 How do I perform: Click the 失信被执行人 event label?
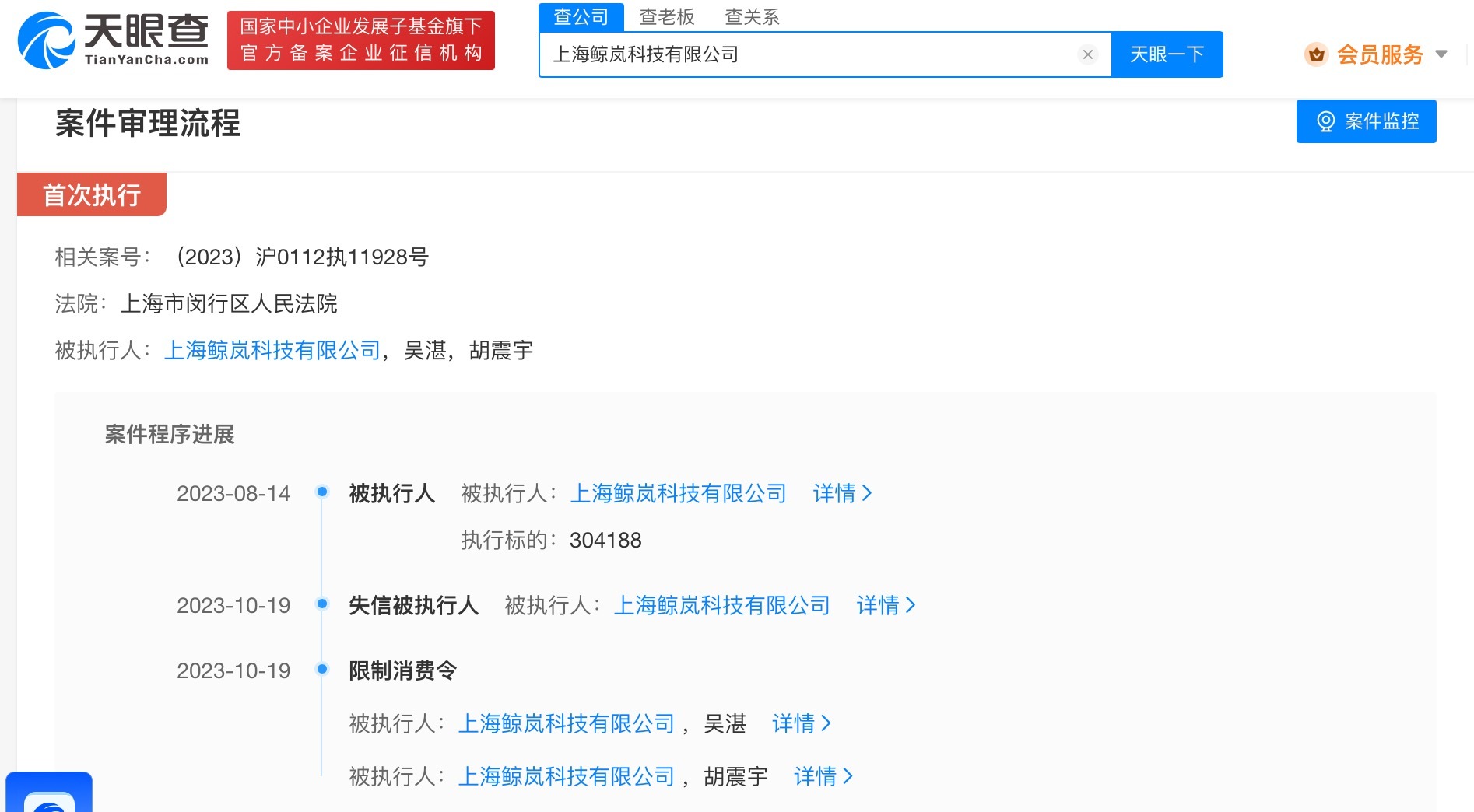[414, 605]
